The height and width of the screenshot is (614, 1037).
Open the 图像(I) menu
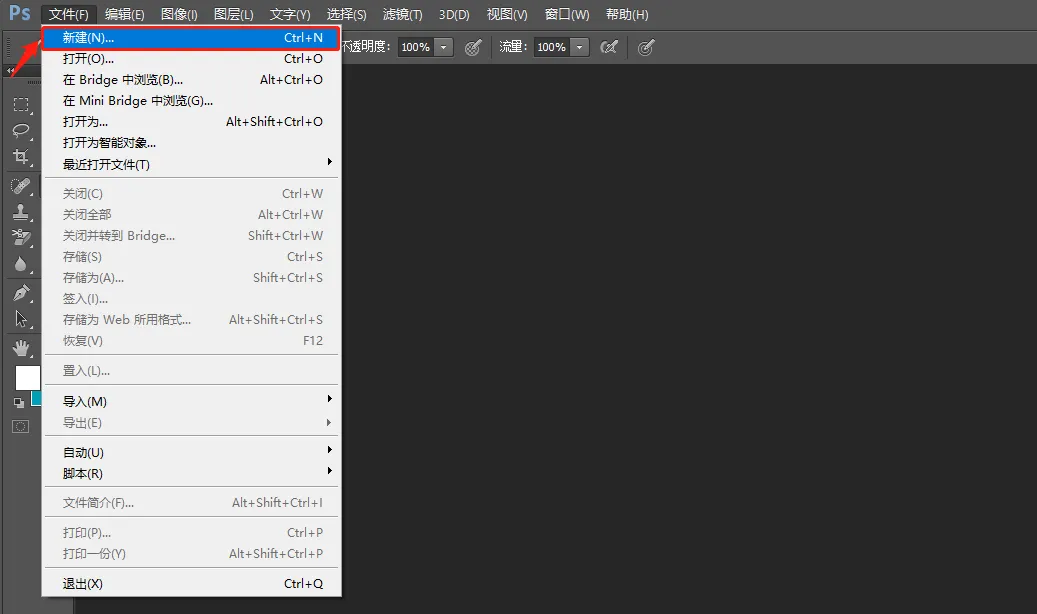[179, 15]
